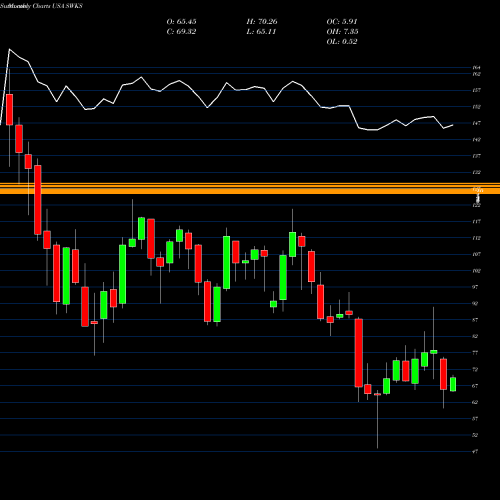Click the 77 price axis label

pos(475,353)
